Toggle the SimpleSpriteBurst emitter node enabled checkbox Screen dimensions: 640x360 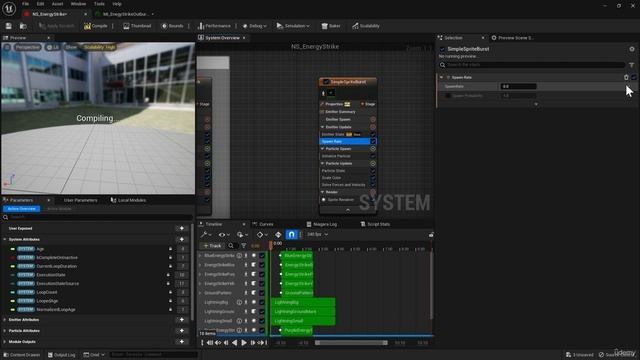326,82
